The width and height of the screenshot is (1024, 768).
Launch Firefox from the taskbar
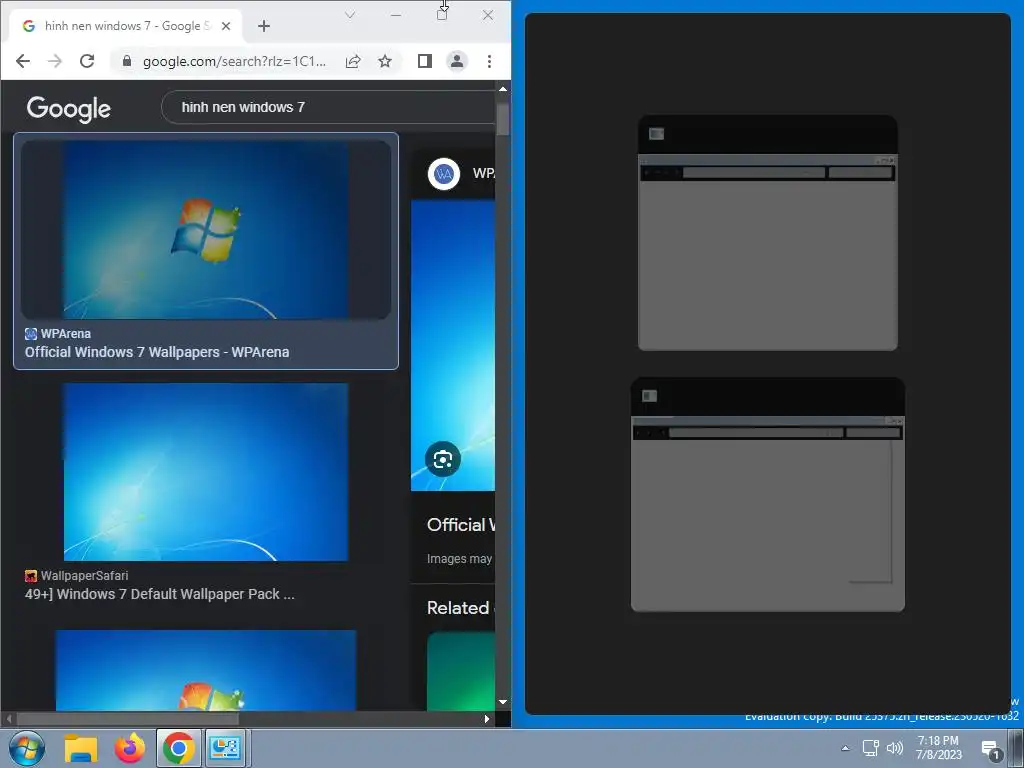point(130,748)
